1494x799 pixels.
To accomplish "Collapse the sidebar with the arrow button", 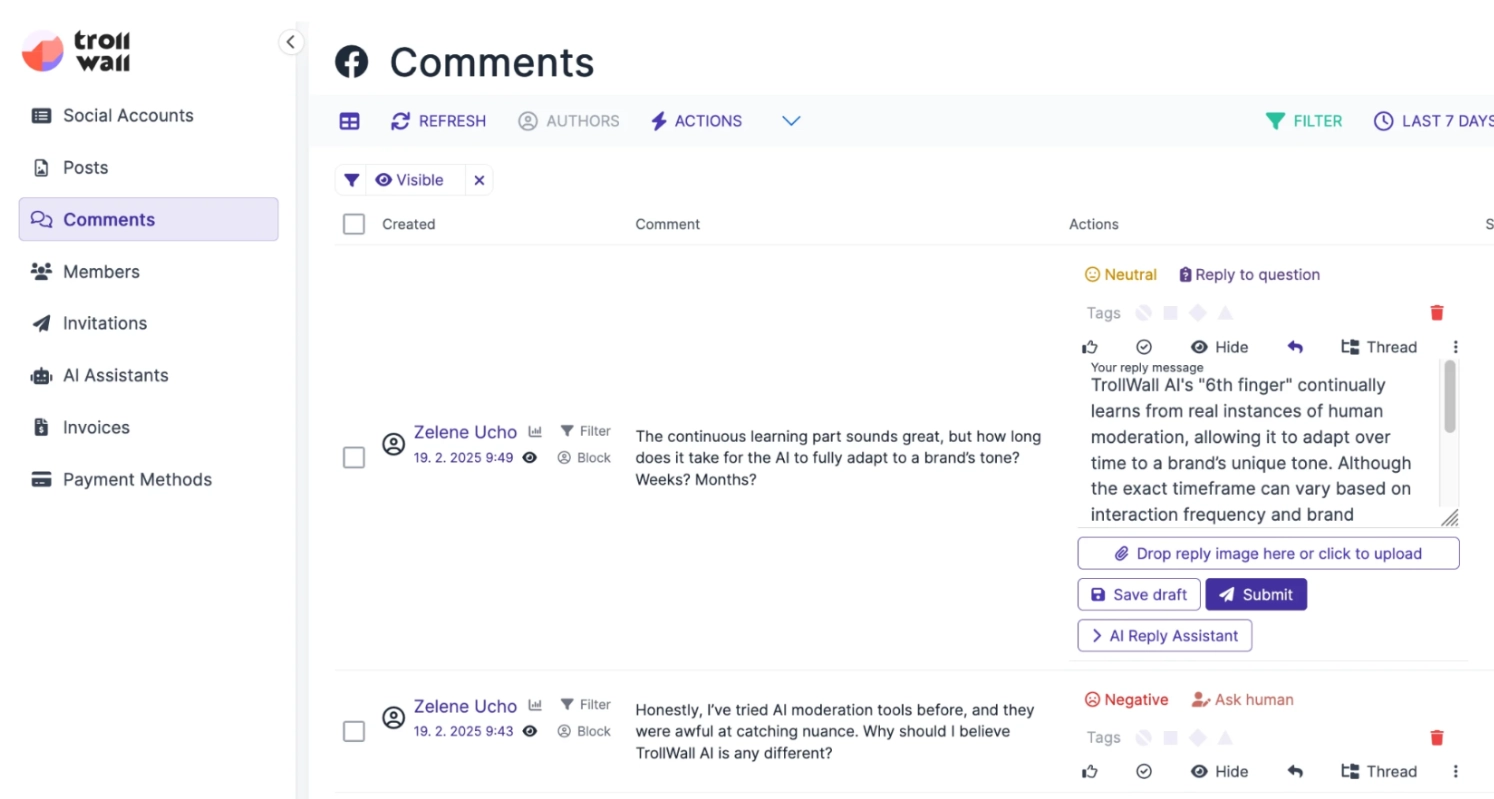I will point(290,42).
